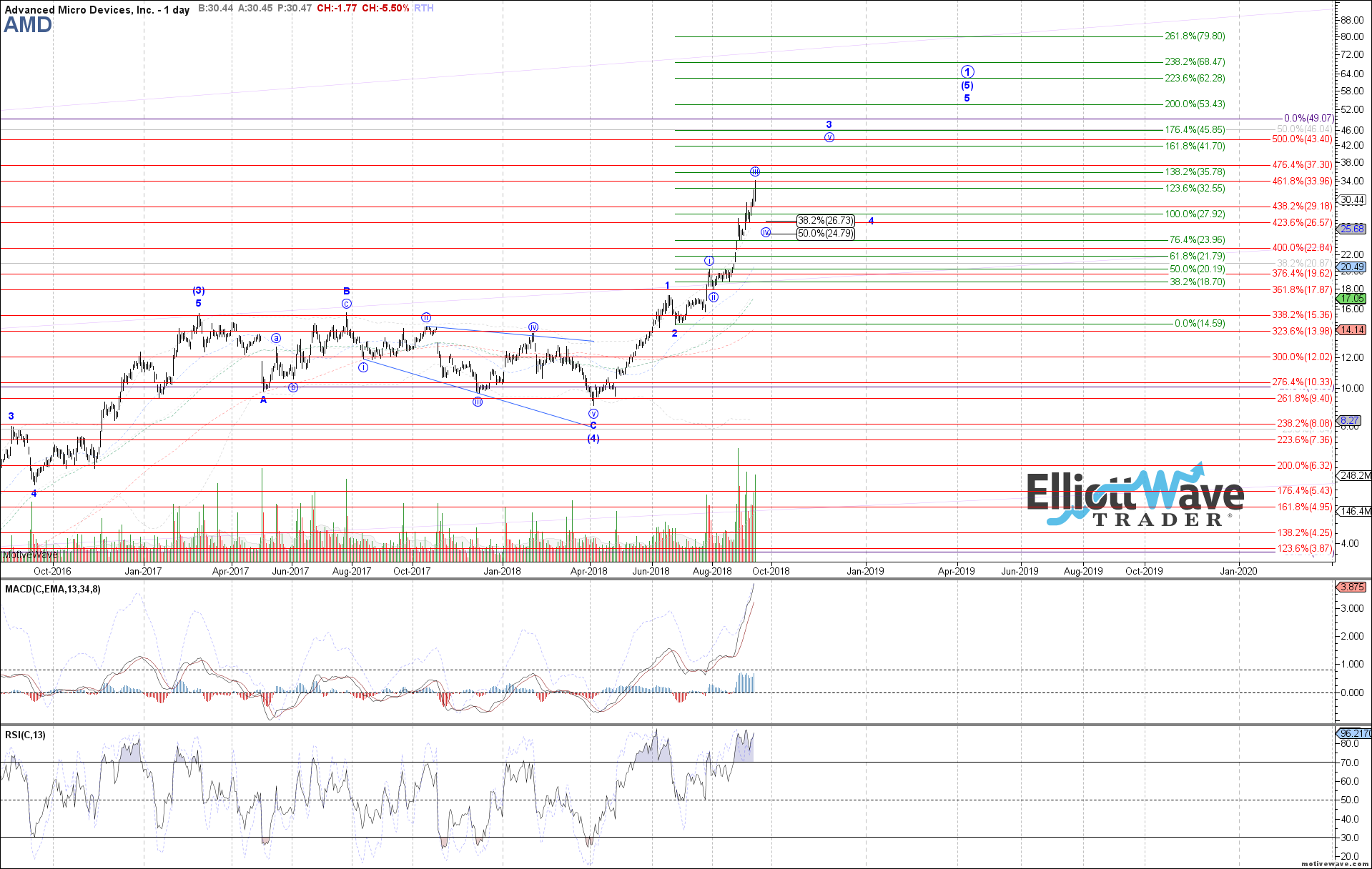Click the (4) wave label below C
The image size is (1372, 869).
[593, 439]
